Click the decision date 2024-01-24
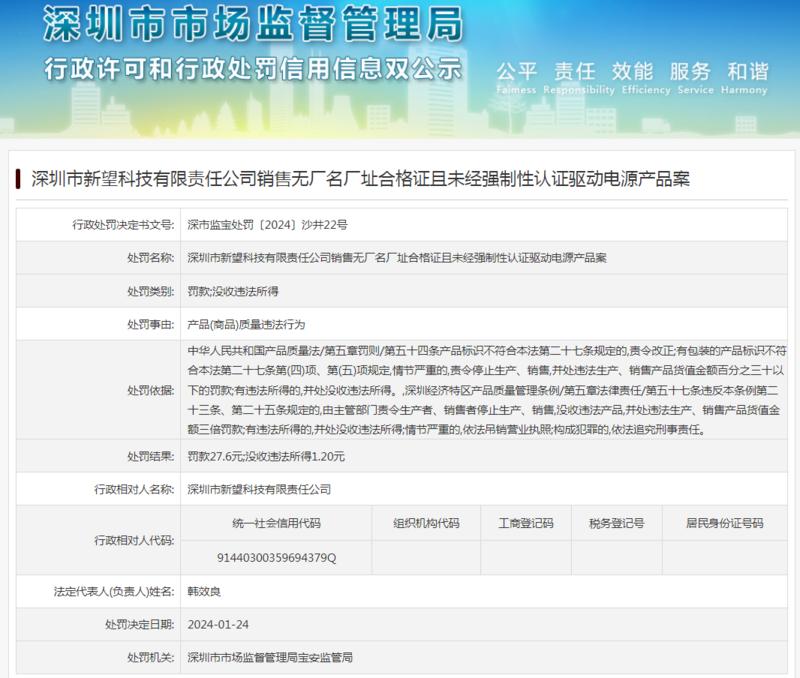Screen dimensions: 800x678 218,624
